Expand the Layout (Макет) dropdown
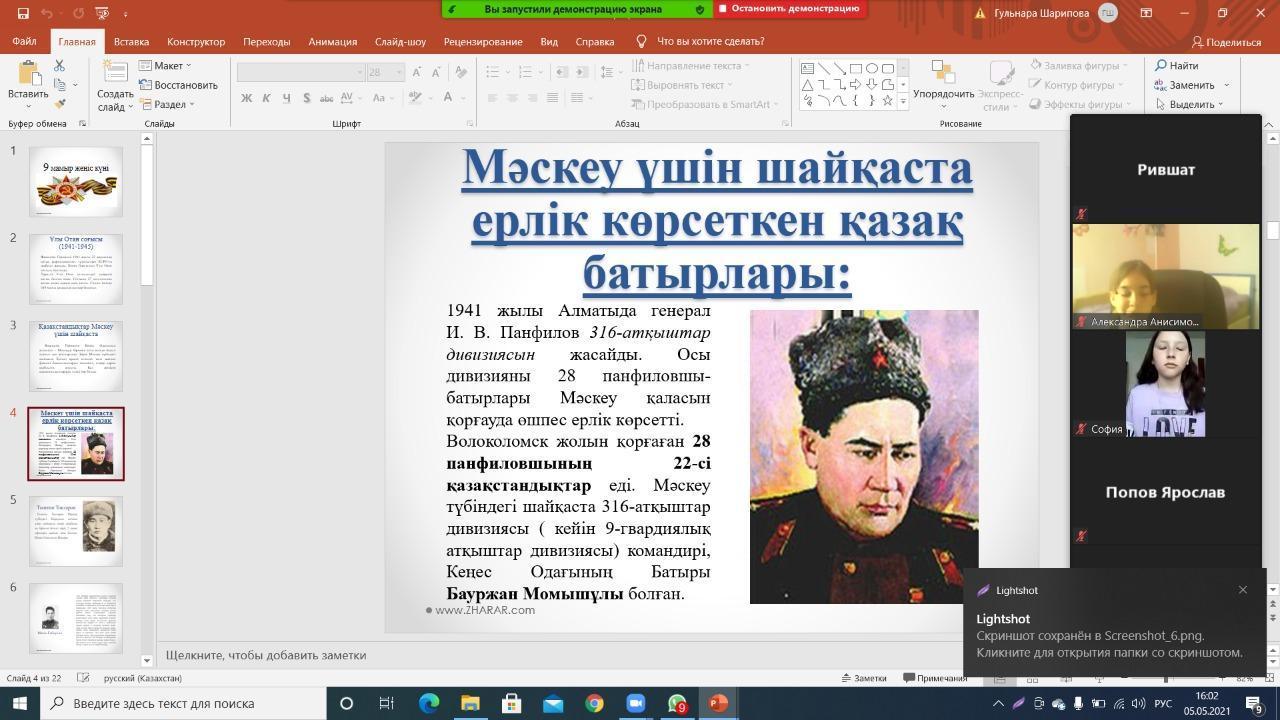 click(x=166, y=66)
